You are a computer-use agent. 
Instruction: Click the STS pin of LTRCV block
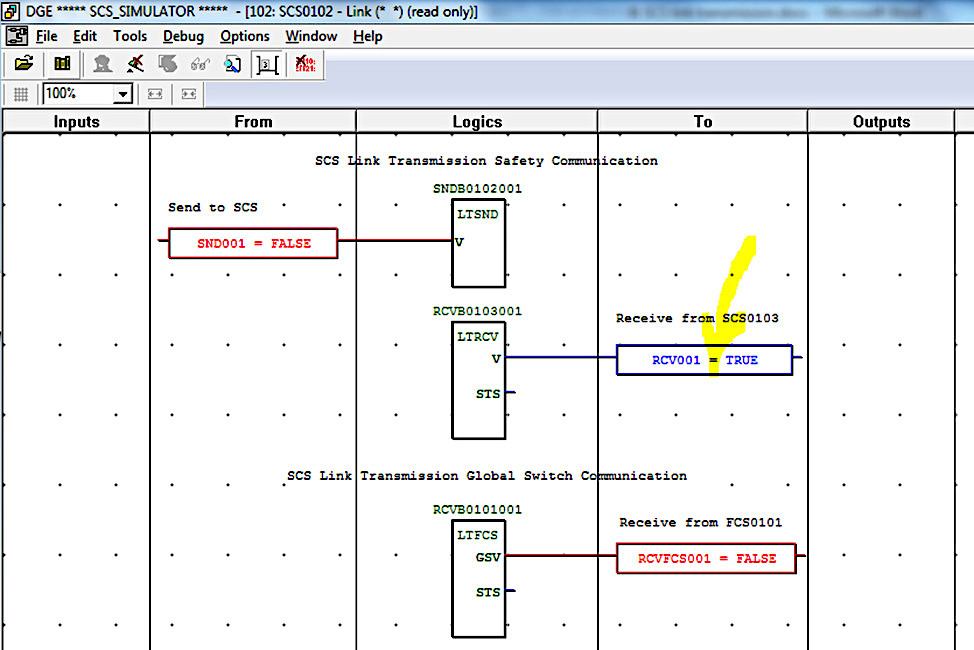488,394
